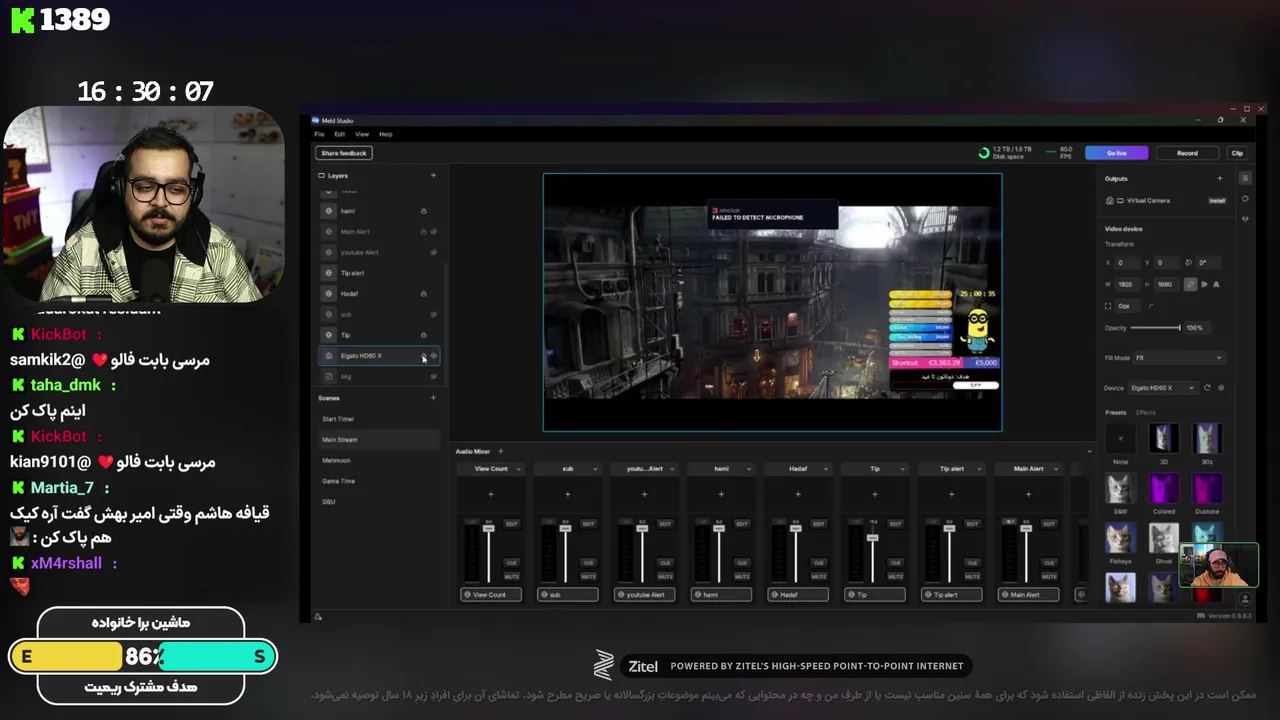The width and height of the screenshot is (1280, 720).
Task: Add effect to the Main Alert mixer channel
Action: tap(1028, 494)
